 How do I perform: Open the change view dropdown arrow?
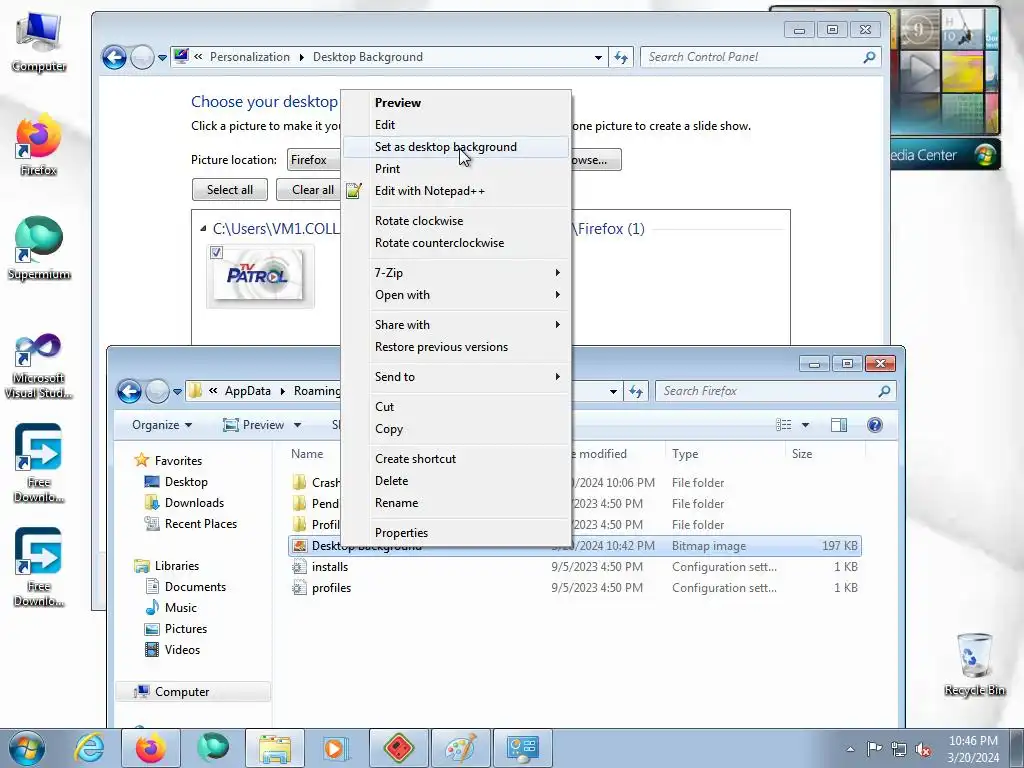coord(805,425)
